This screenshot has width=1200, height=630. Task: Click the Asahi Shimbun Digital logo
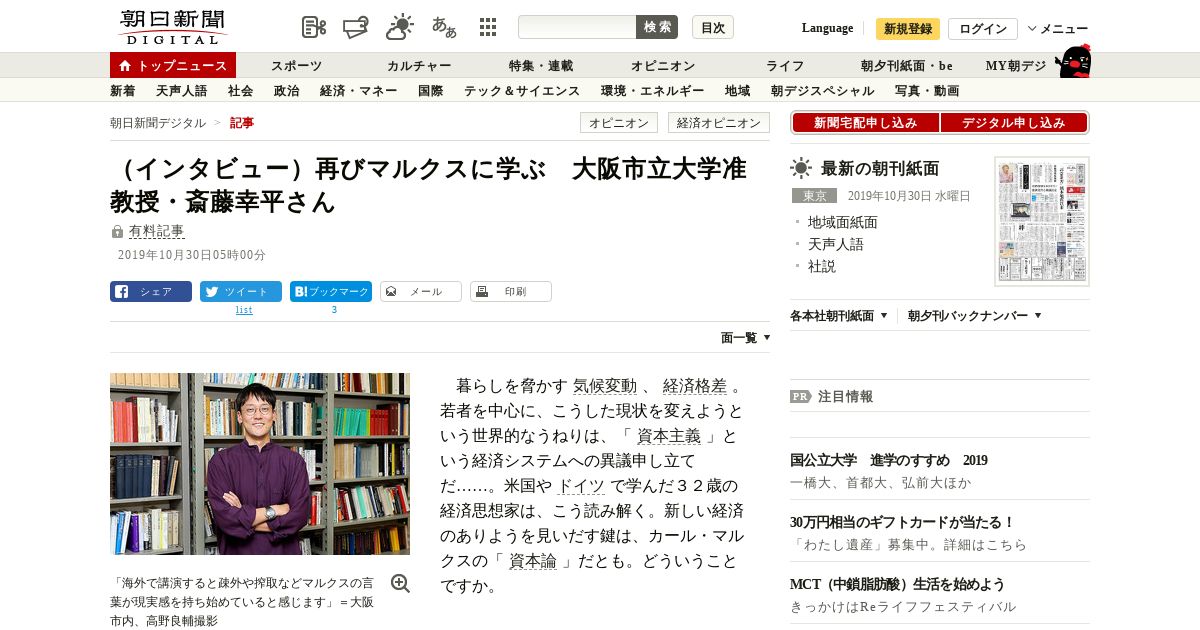172,27
